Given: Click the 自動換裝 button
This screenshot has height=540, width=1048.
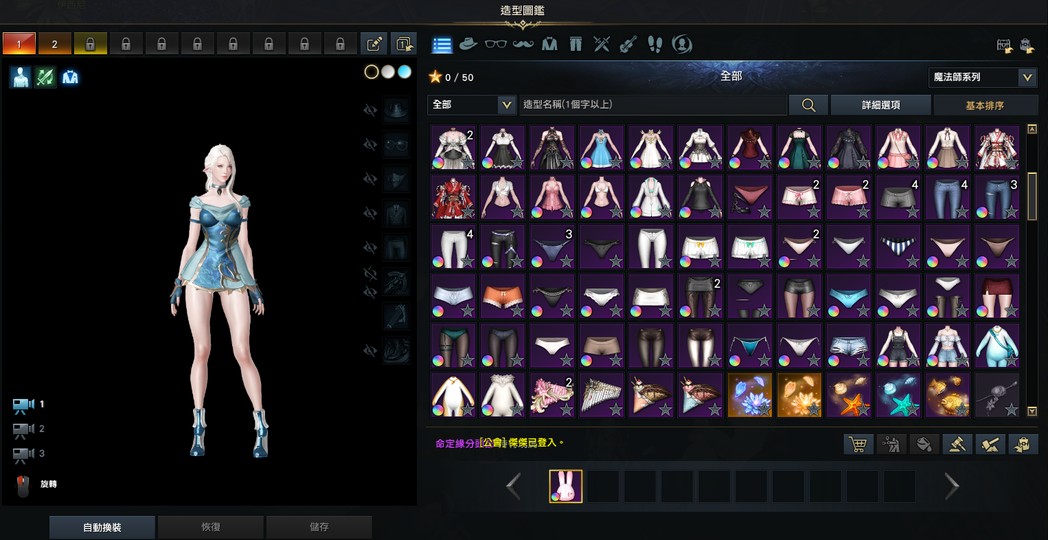Looking at the screenshot, I should [x=103, y=527].
